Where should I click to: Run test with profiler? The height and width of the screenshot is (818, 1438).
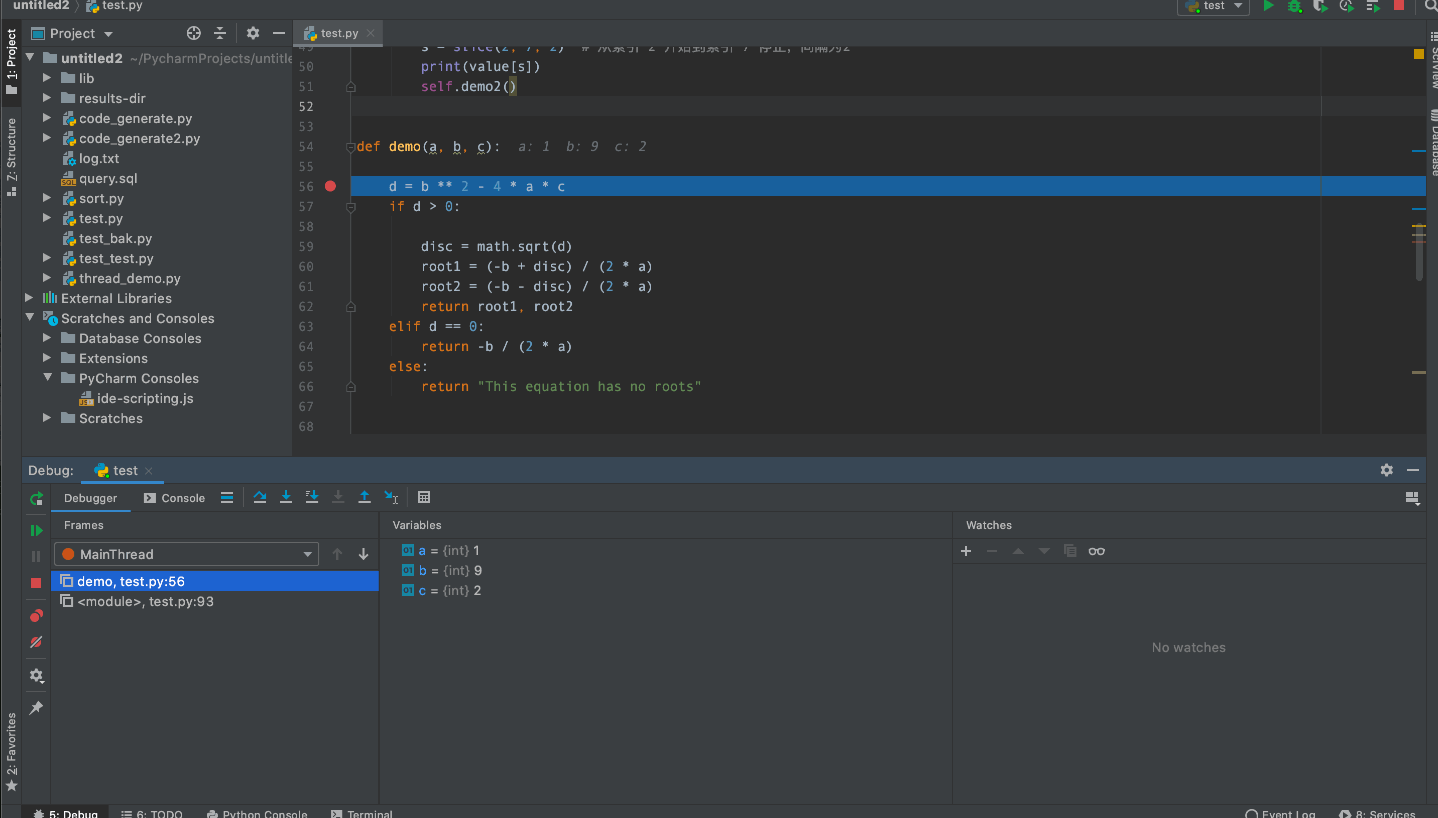tap(1347, 6)
